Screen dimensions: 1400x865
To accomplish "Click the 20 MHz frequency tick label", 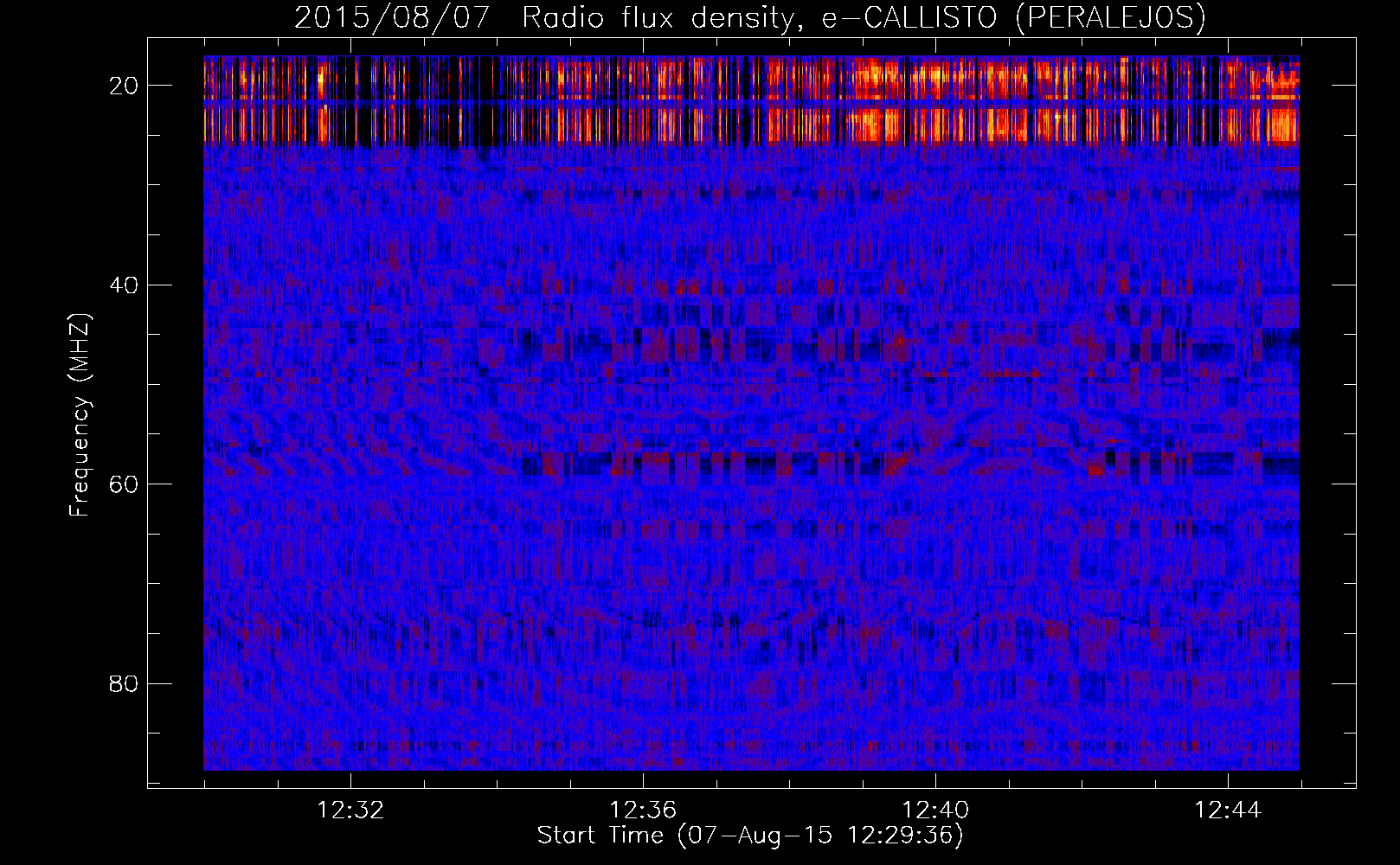I will pyautogui.click(x=124, y=86).
